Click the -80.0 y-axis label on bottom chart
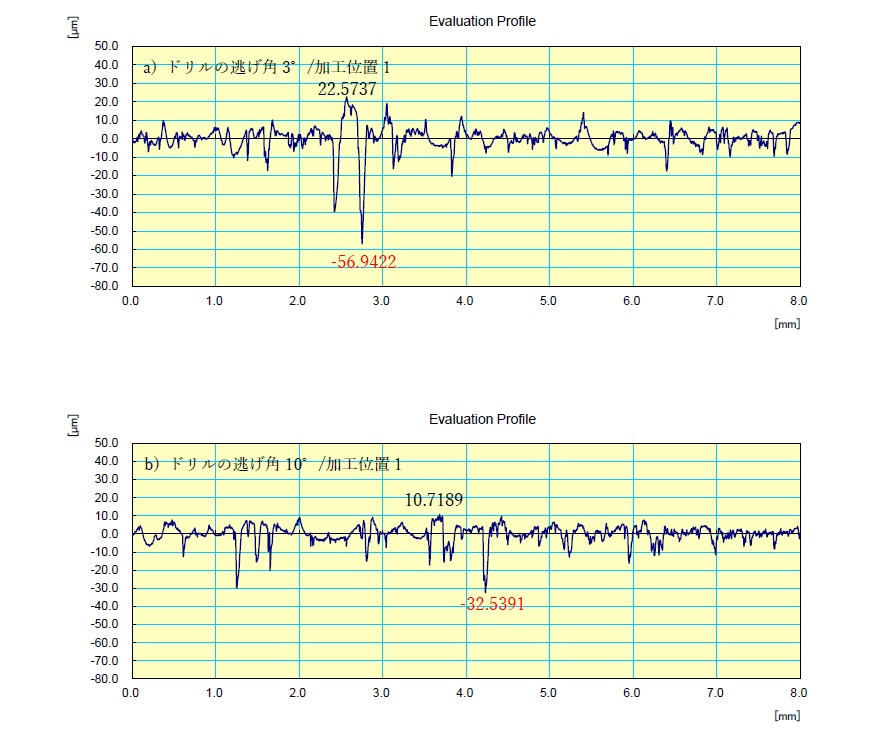The height and width of the screenshot is (738, 874). tap(105, 679)
